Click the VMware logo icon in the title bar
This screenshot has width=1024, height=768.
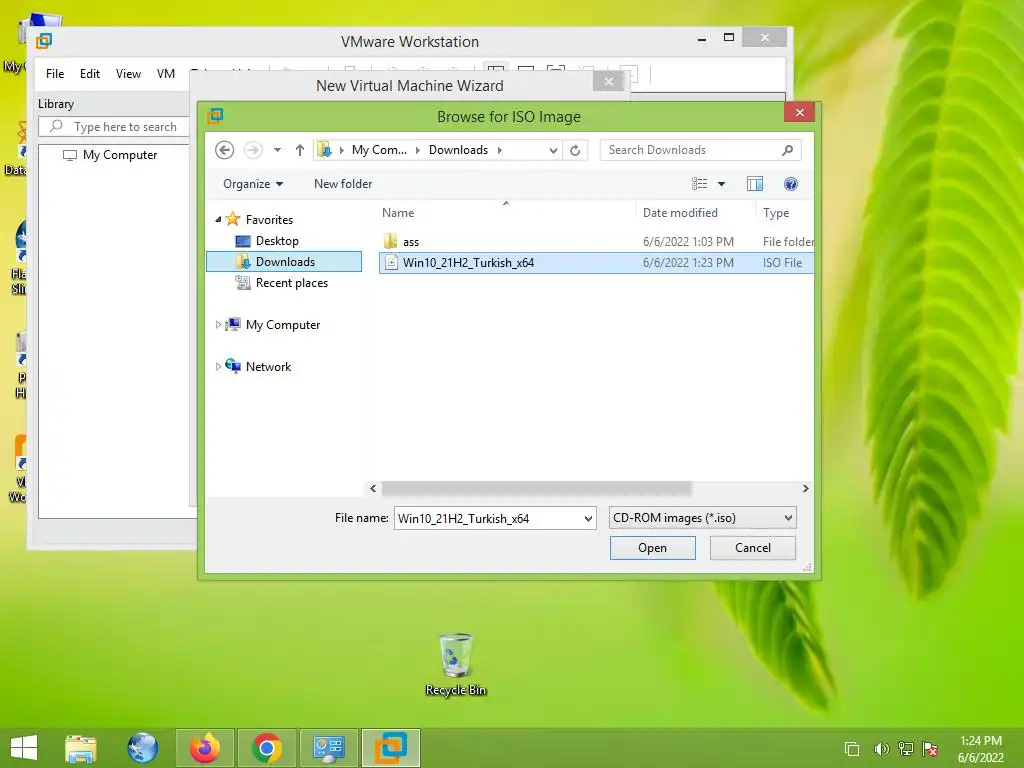44,41
